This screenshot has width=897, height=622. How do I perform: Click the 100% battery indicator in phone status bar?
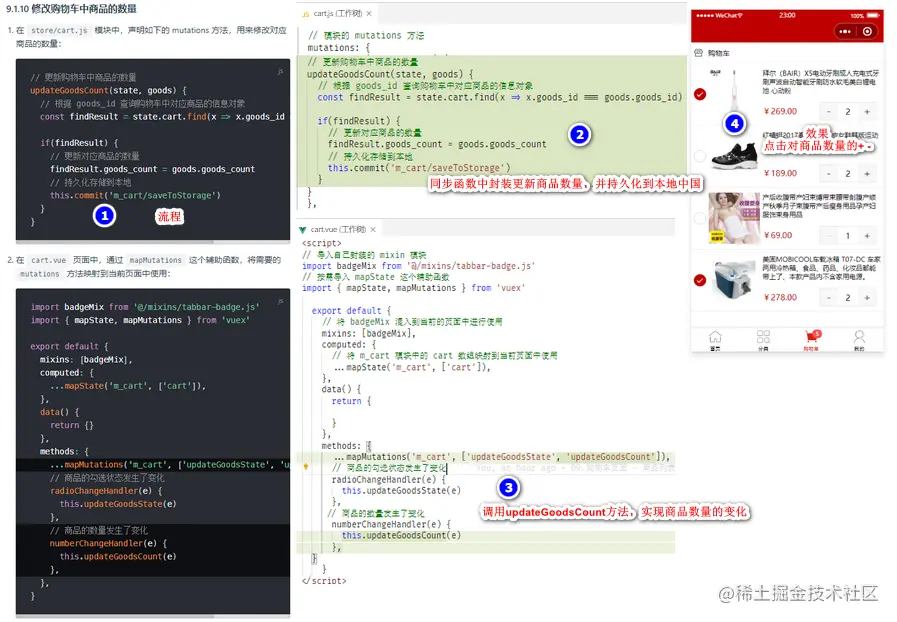tap(865, 15)
